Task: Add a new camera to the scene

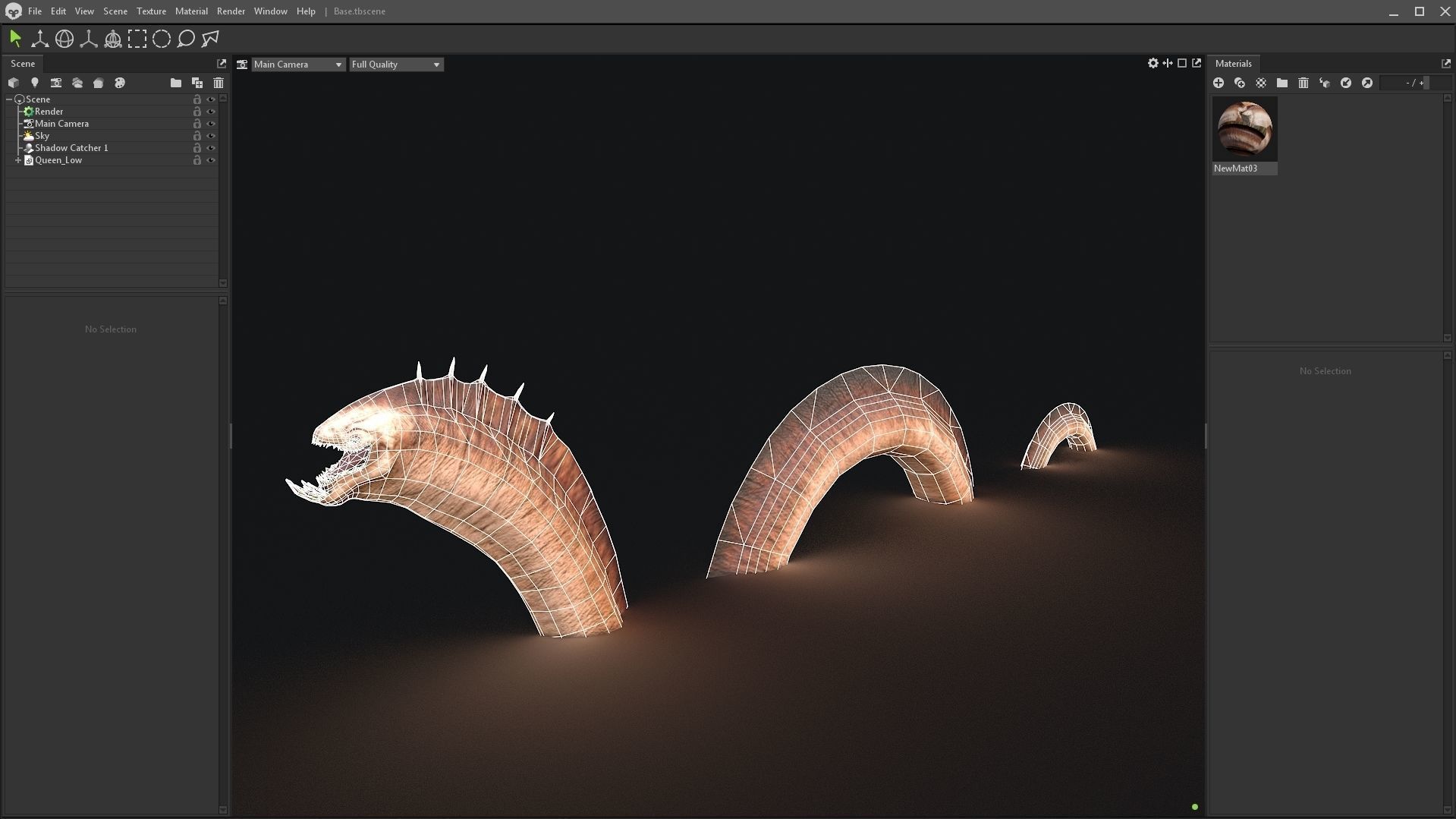Action: (56, 83)
